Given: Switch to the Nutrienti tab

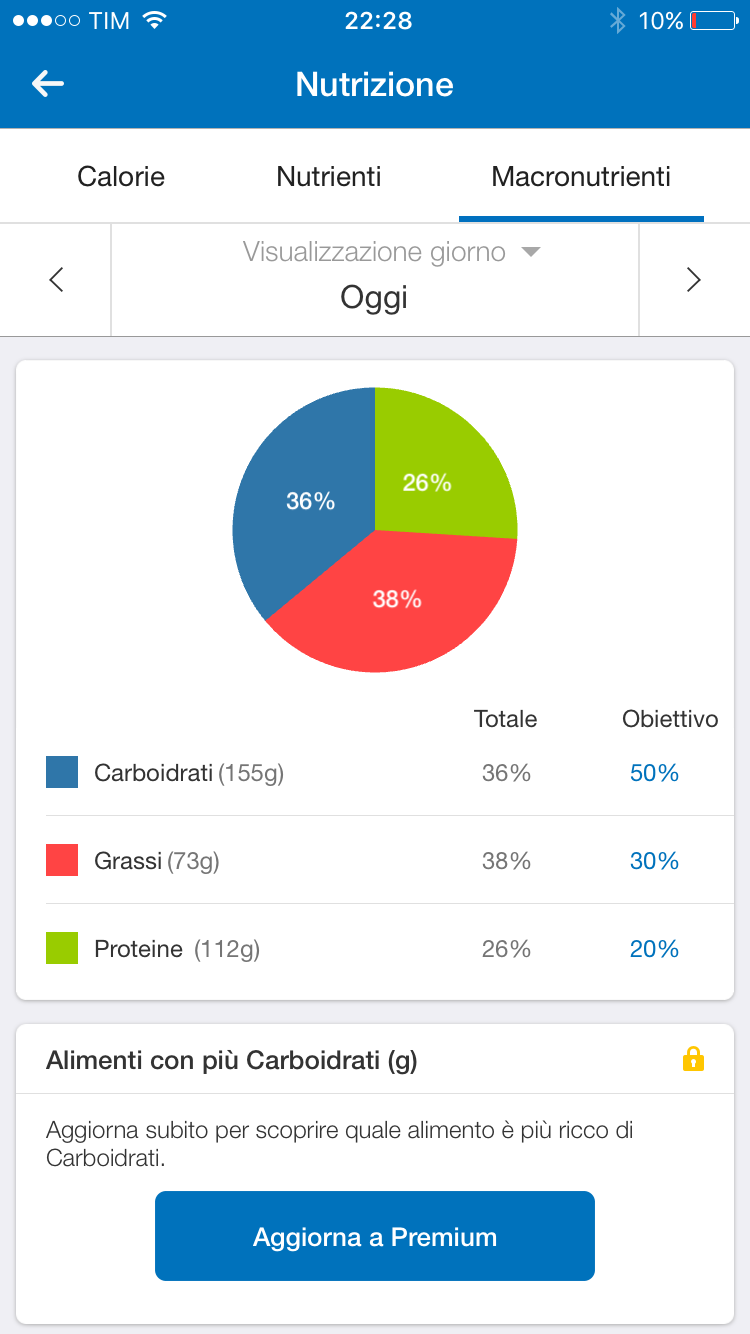Looking at the screenshot, I should coord(329,177).
